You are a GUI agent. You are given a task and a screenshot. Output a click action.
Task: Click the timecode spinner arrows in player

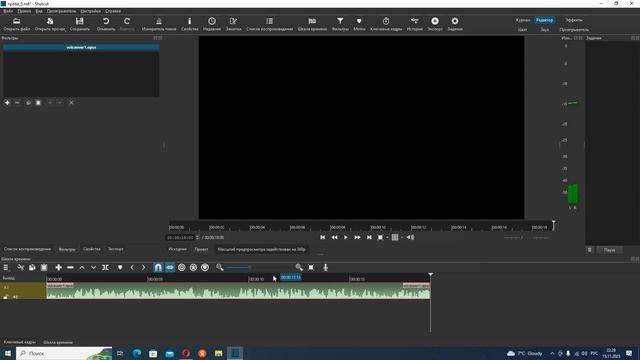198,237
